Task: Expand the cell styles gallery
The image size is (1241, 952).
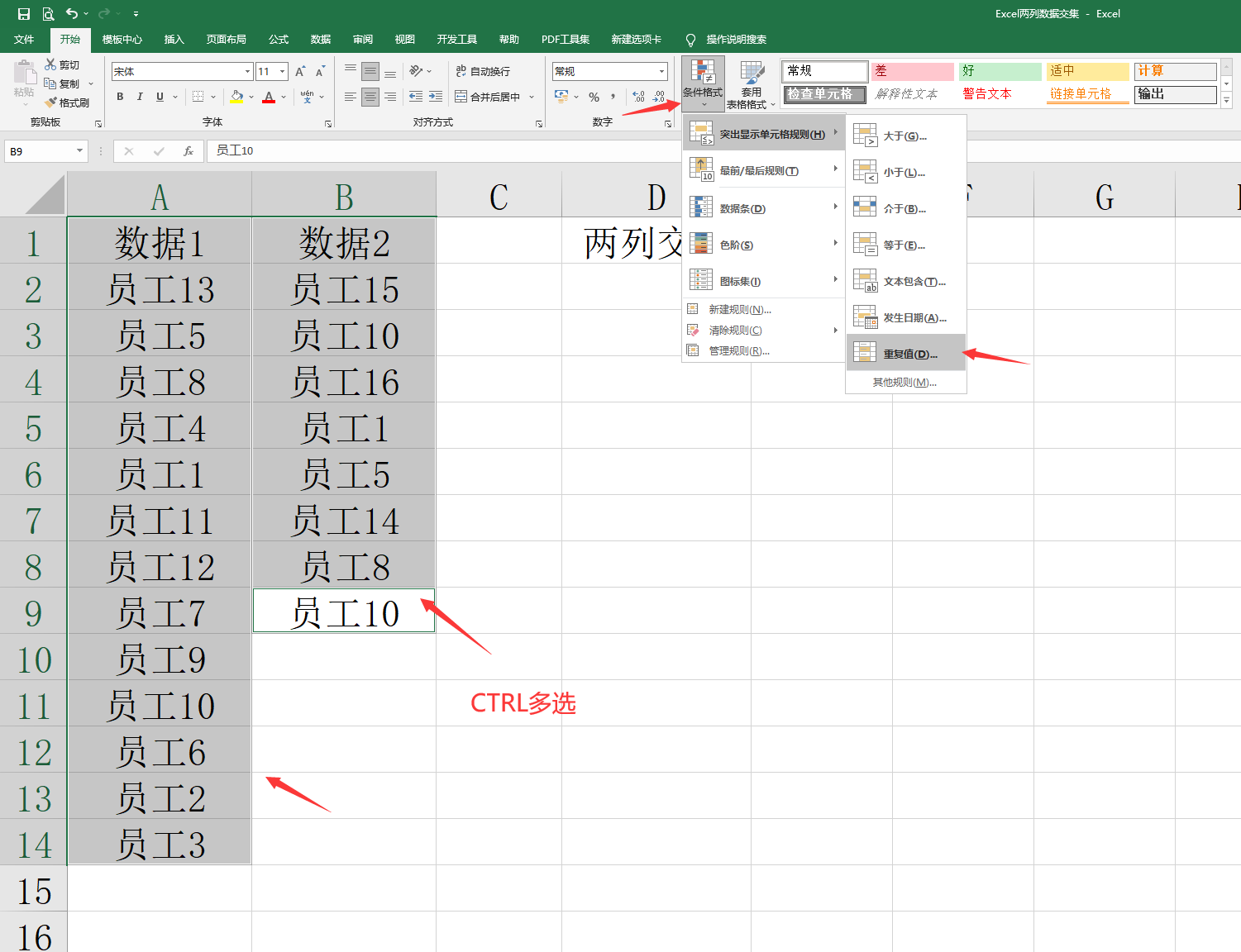Action: click(x=1226, y=101)
